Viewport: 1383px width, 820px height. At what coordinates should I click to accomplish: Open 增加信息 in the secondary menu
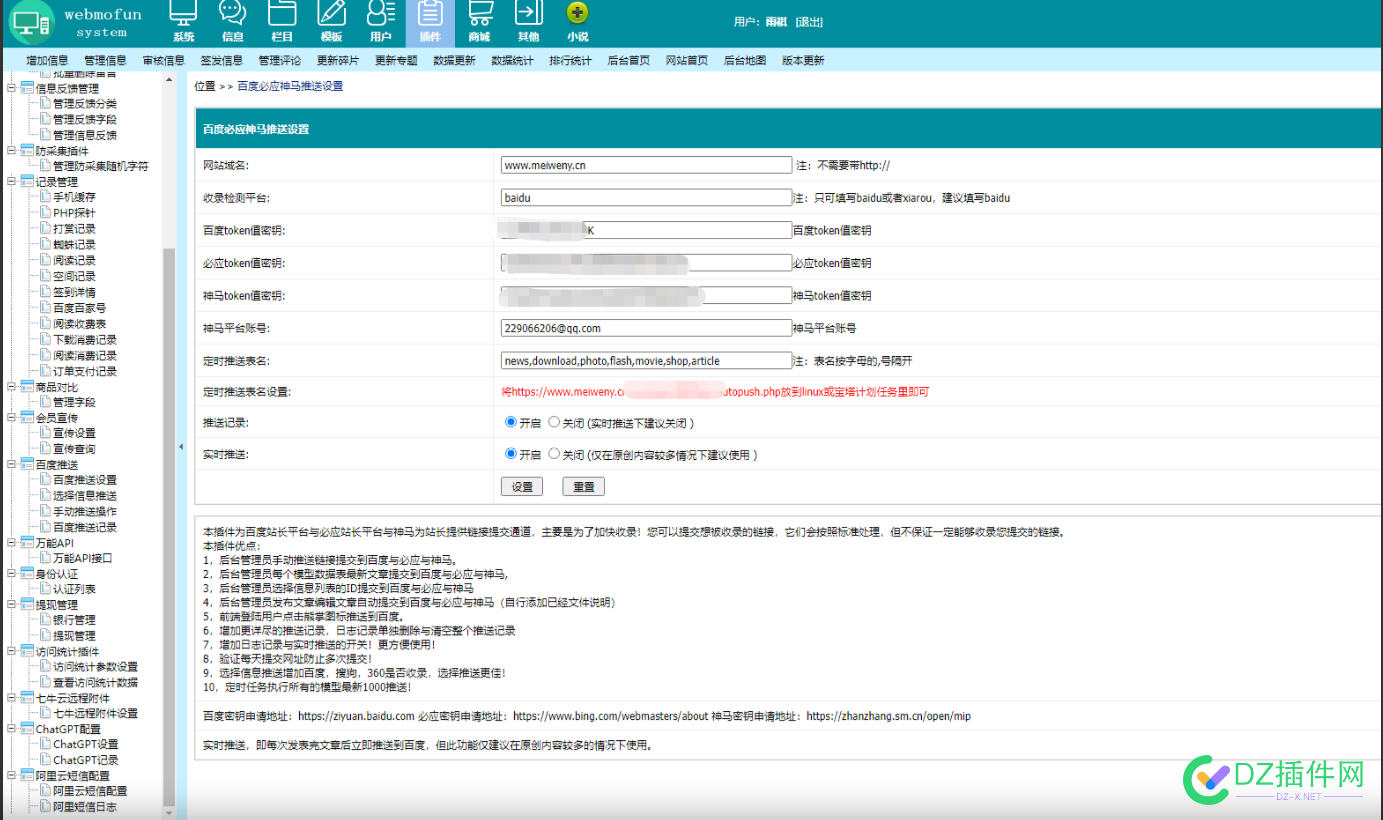(x=47, y=61)
